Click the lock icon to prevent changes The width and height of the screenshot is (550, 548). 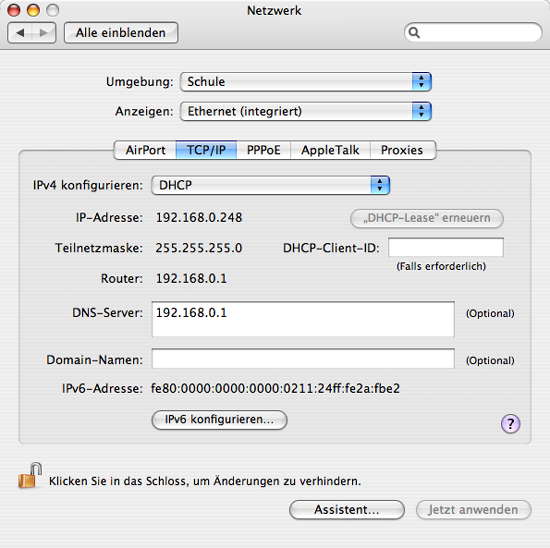coord(29,476)
